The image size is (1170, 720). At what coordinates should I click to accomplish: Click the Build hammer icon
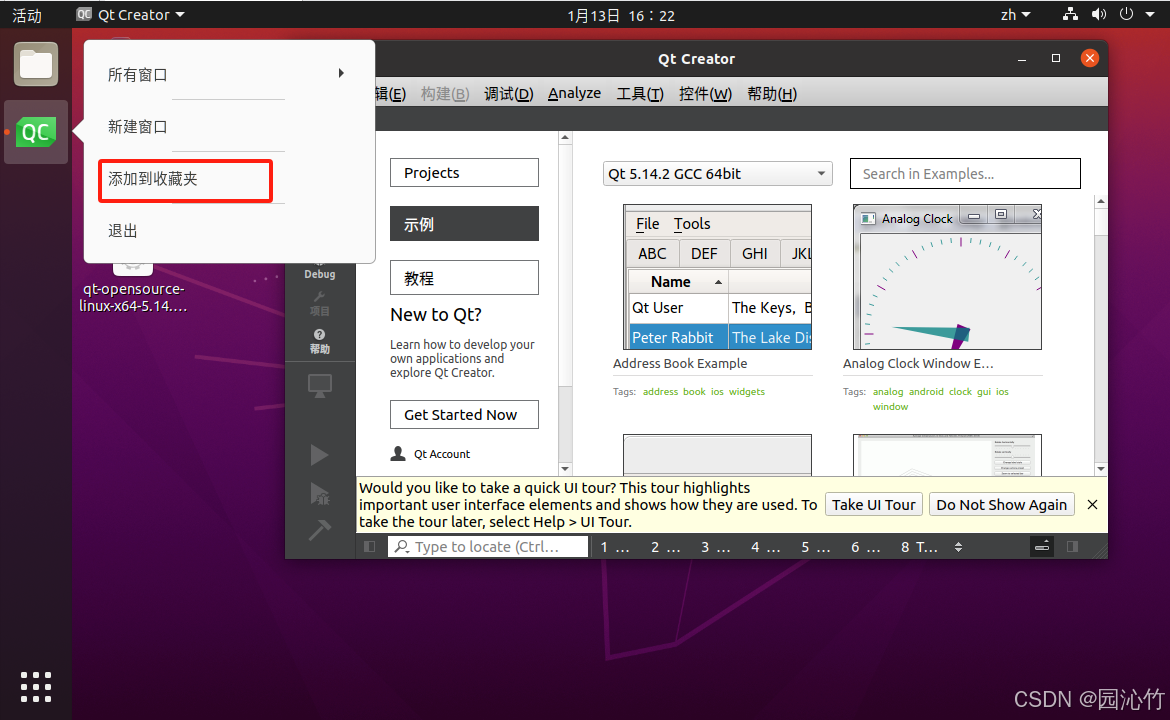click(x=319, y=530)
